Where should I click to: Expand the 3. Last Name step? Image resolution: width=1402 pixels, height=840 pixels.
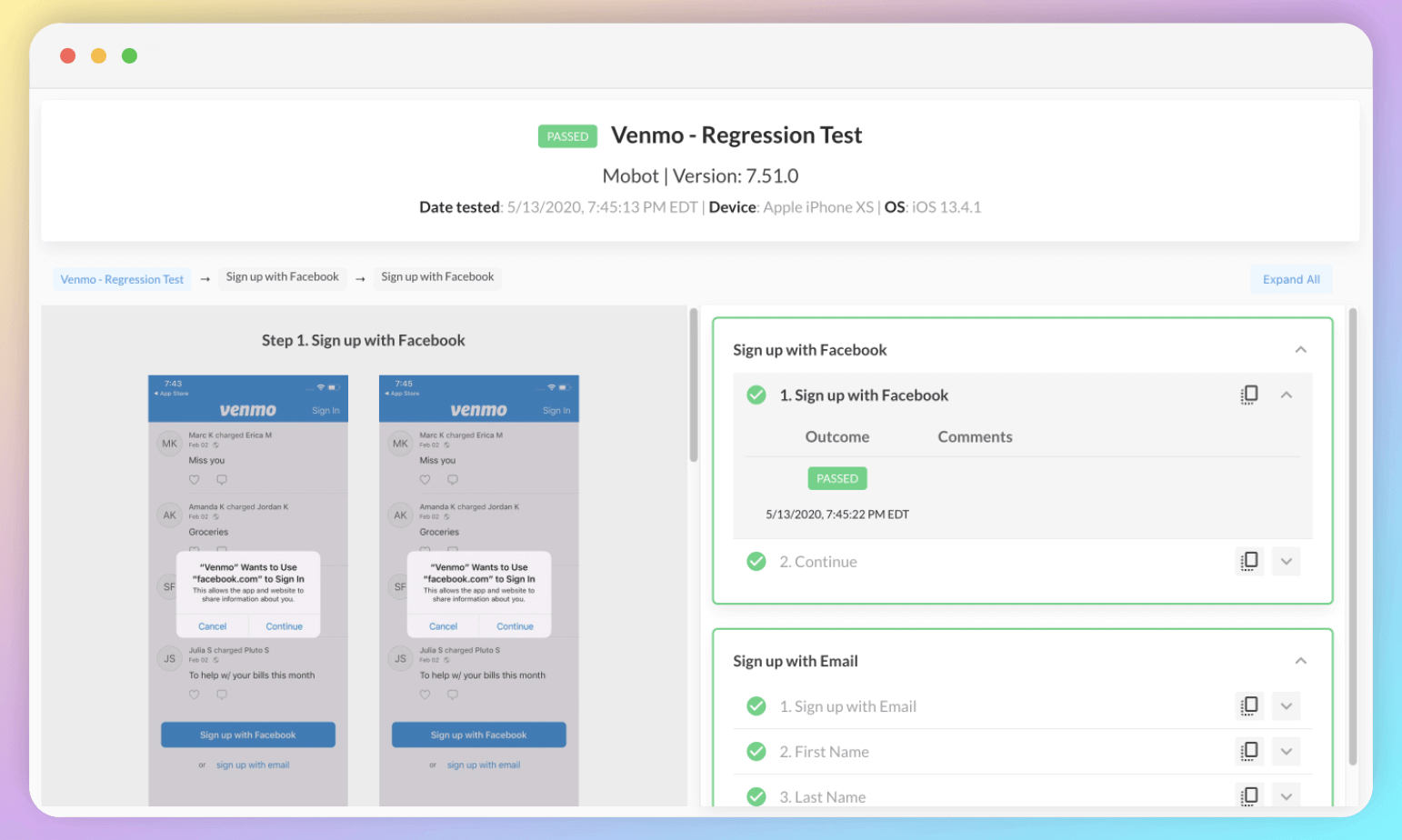1286,795
